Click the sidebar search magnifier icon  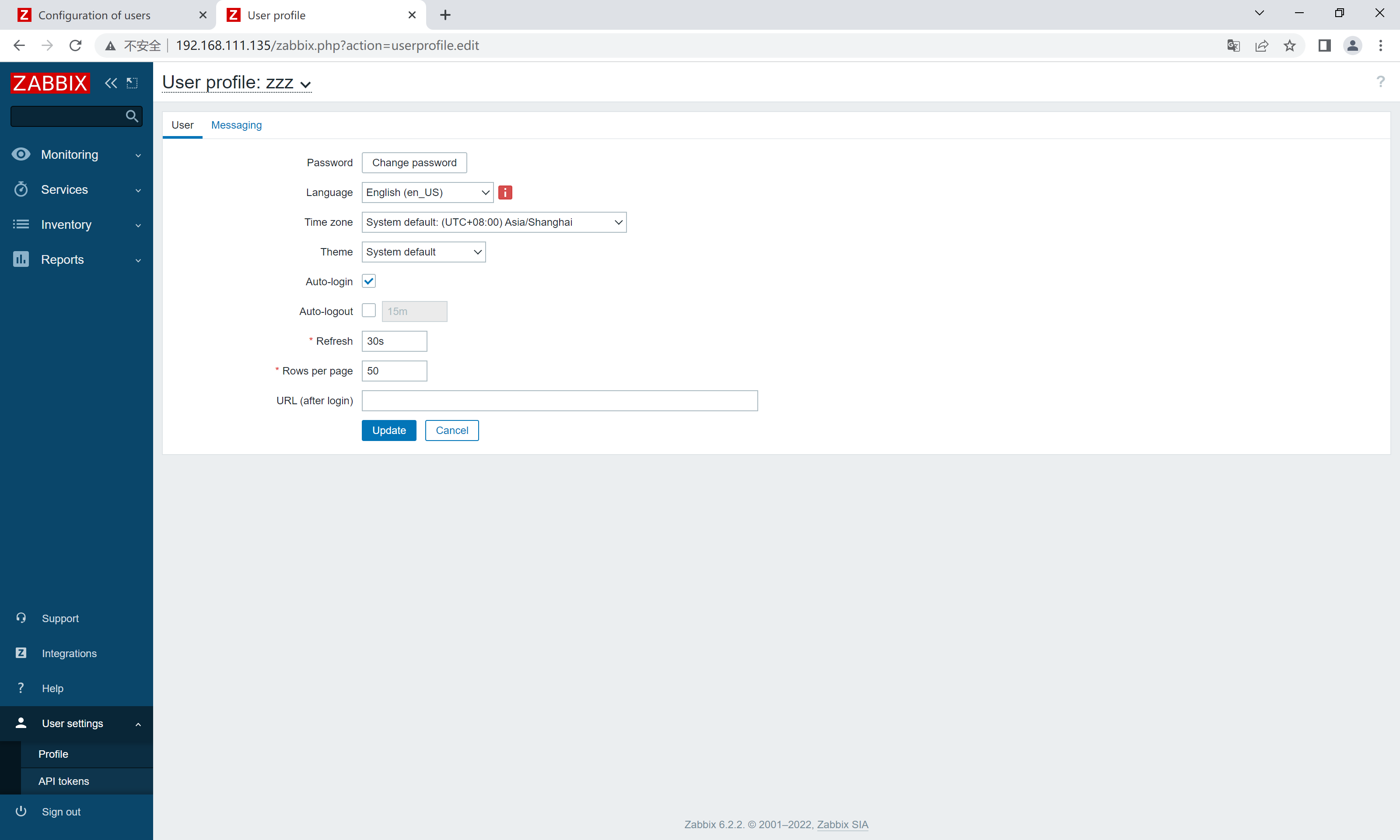pyautogui.click(x=132, y=116)
